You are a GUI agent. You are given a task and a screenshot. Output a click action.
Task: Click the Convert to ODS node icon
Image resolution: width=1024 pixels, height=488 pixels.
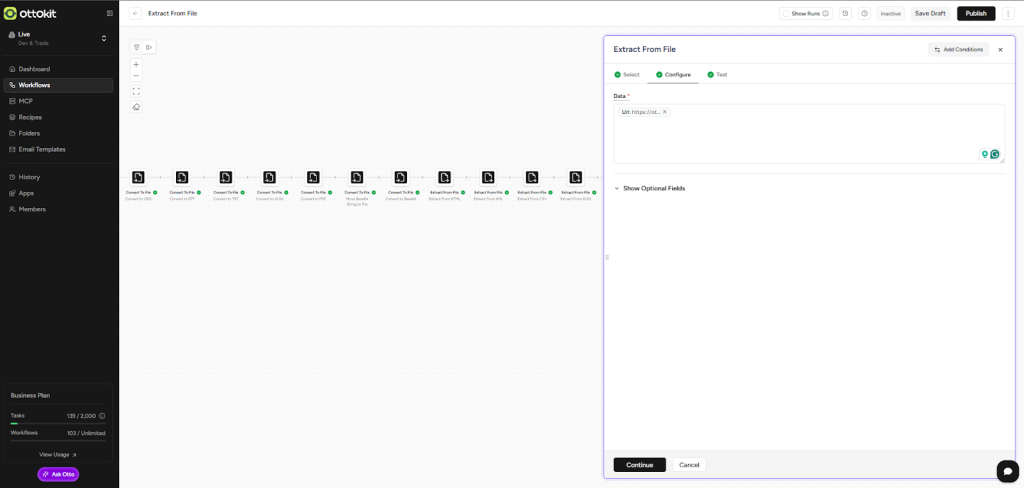138,177
